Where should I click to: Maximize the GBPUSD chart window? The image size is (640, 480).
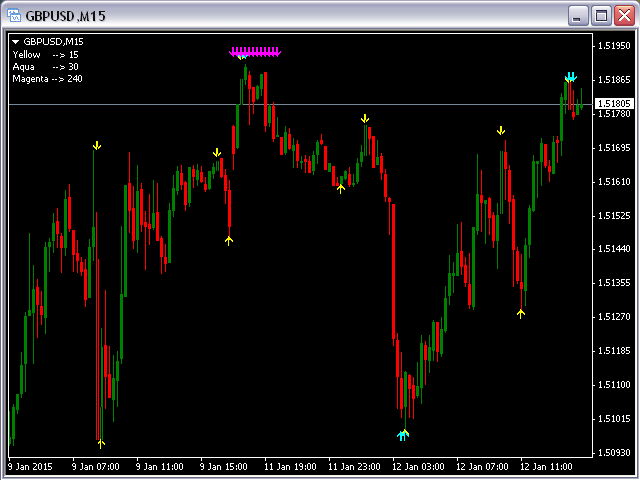601,16
